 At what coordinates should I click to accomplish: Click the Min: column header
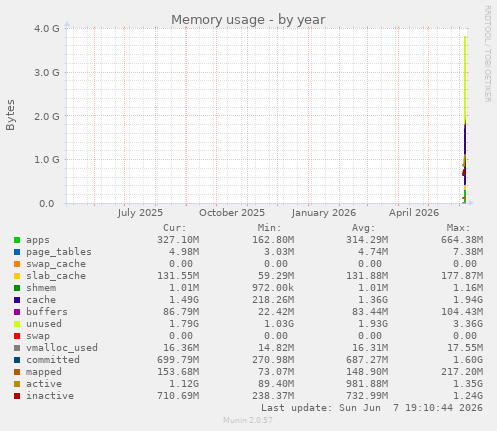coord(269,228)
